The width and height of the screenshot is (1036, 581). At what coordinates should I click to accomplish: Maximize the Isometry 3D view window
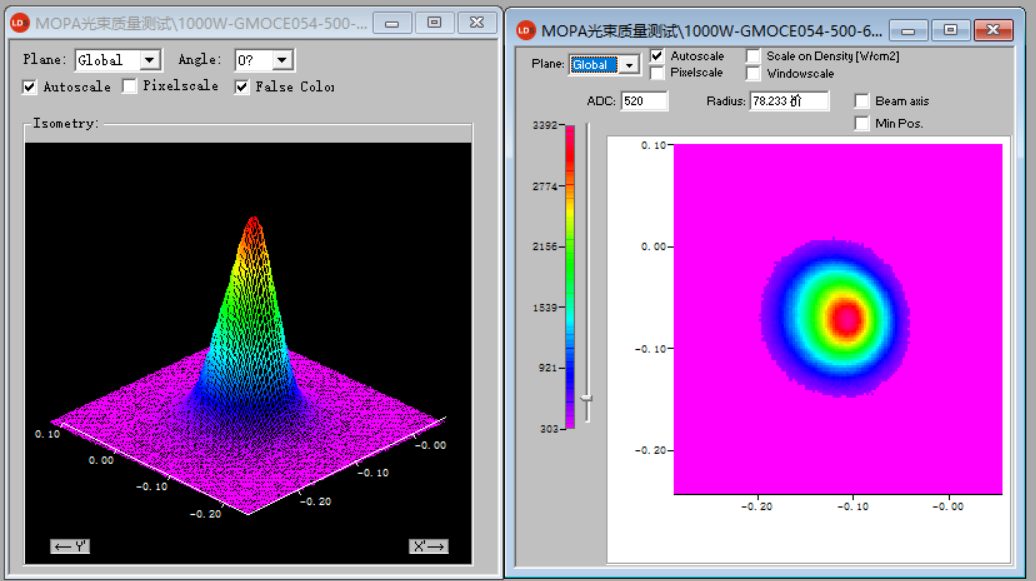click(434, 23)
